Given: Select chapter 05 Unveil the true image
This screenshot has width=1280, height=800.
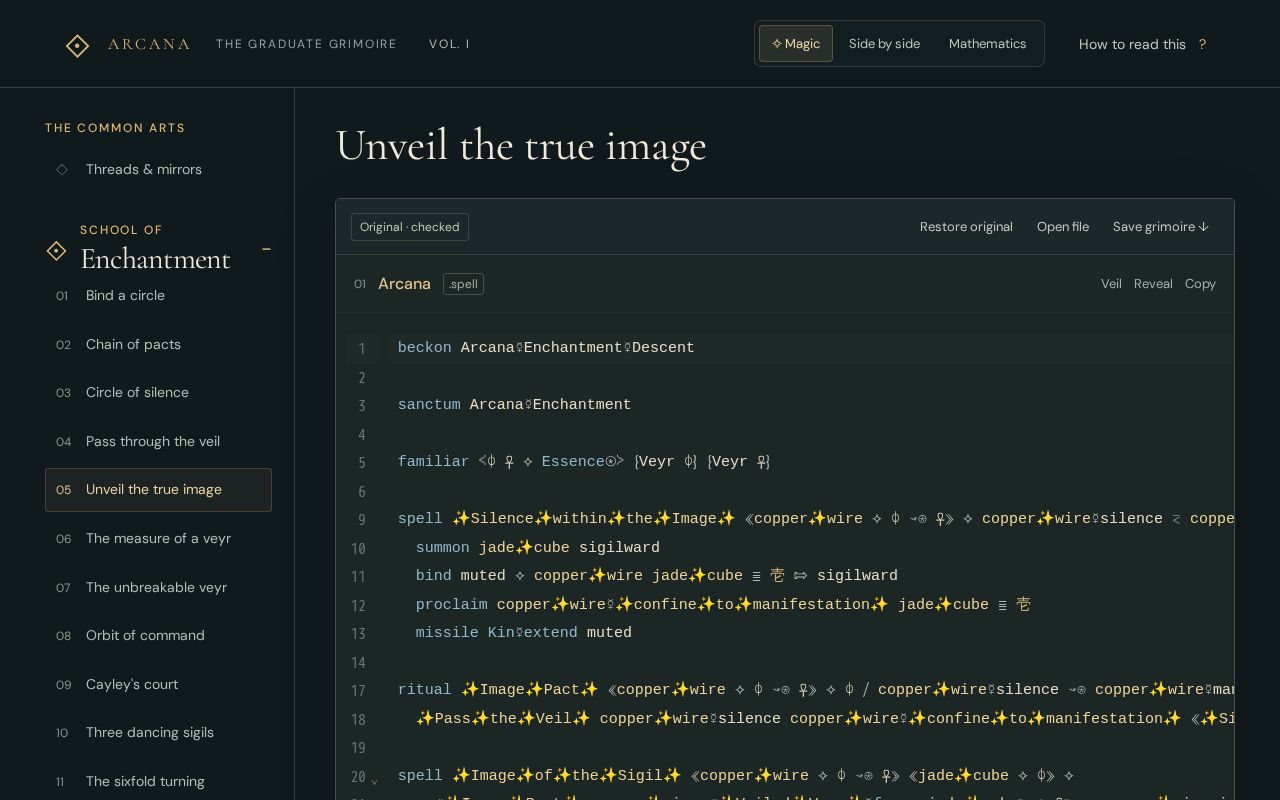Looking at the screenshot, I should pyautogui.click(x=158, y=490).
